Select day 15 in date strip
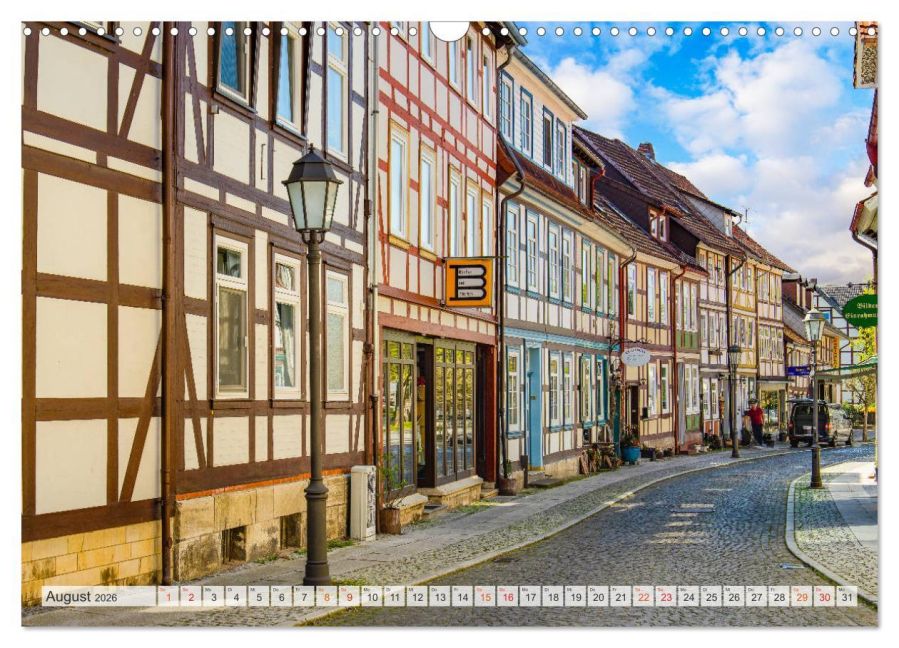This screenshot has width=899, height=648. click(485, 597)
